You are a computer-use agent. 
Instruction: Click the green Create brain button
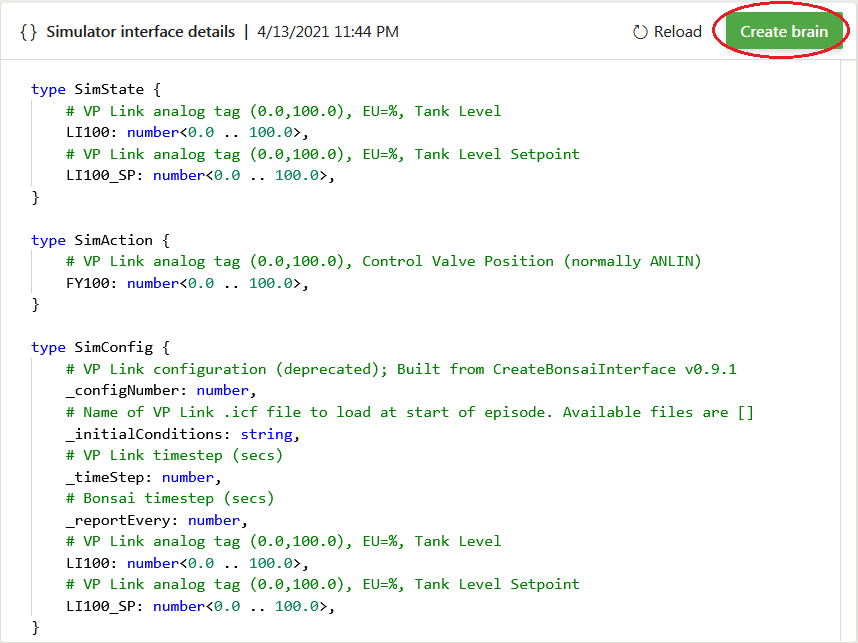pyautogui.click(x=784, y=31)
